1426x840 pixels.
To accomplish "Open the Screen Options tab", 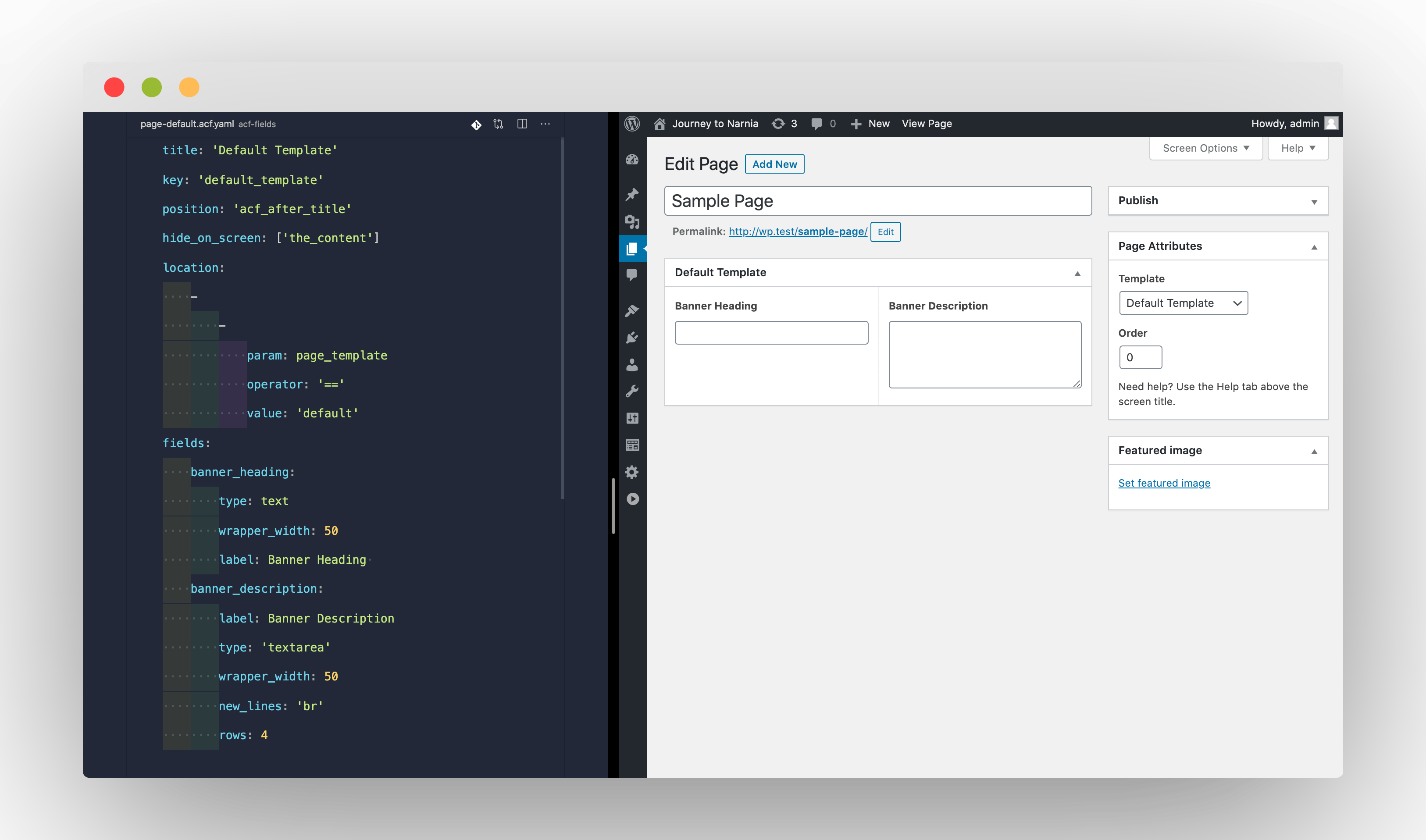I will tap(1205, 148).
